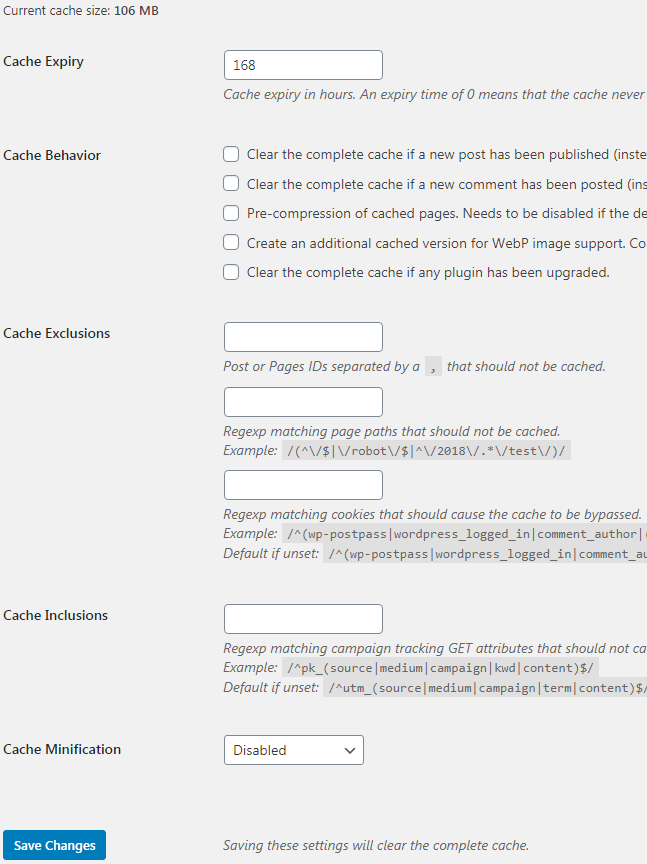Screen dimensions: 647x864
Task: Click the Post or Pages IDs exclusion field
Action: [303, 336]
